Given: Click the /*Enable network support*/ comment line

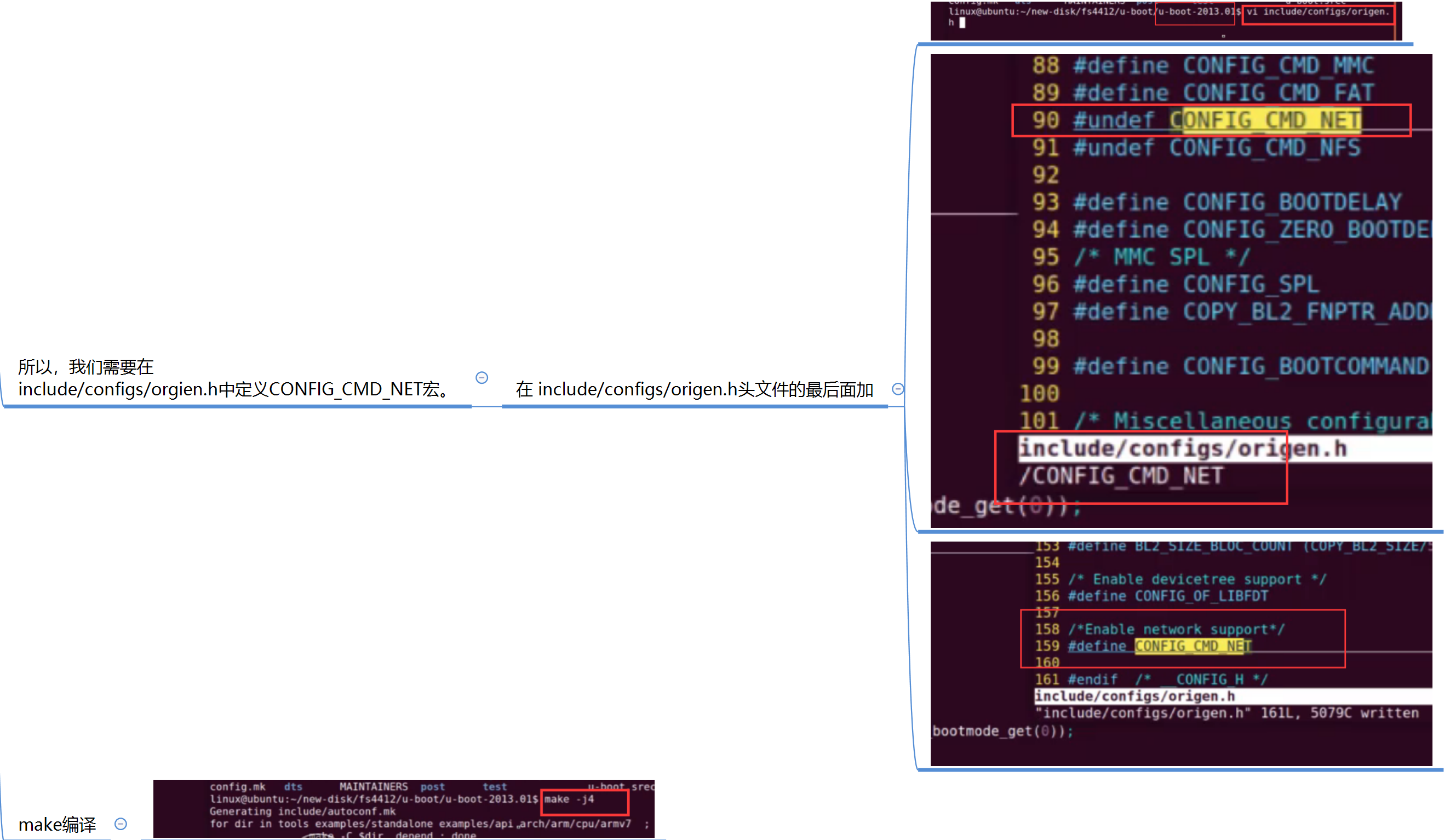Looking at the screenshot, I should [1176, 629].
